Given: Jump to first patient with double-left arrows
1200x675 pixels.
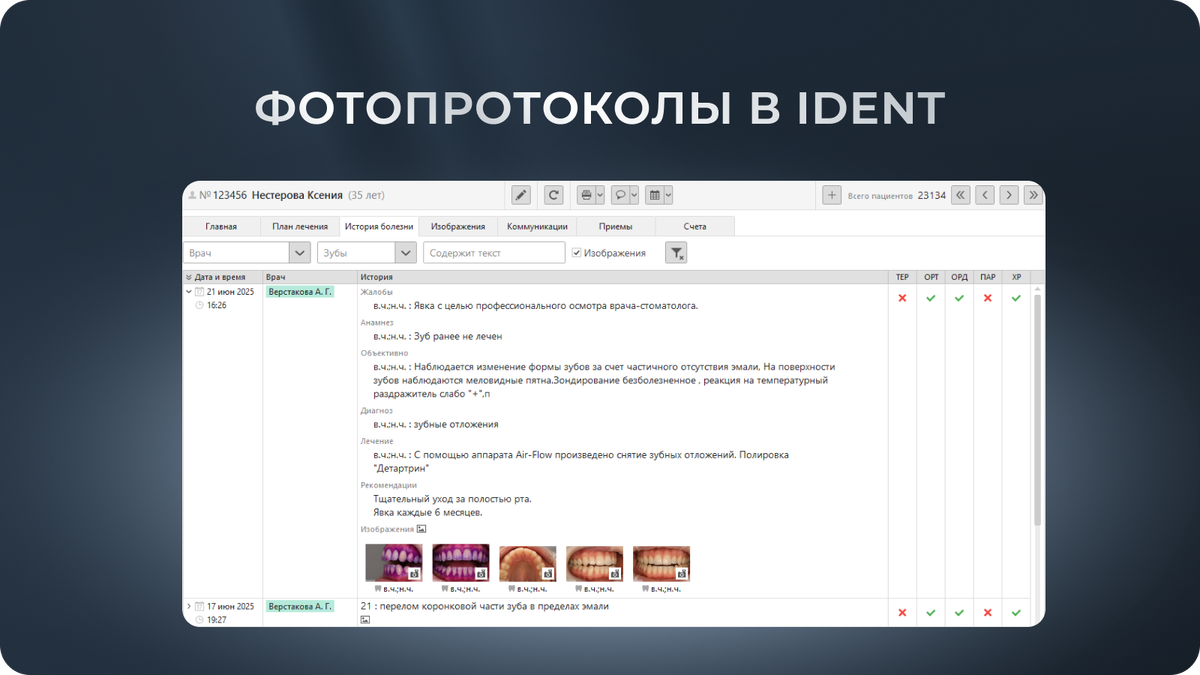Looking at the screenshot, I should (x=960, y=195).
